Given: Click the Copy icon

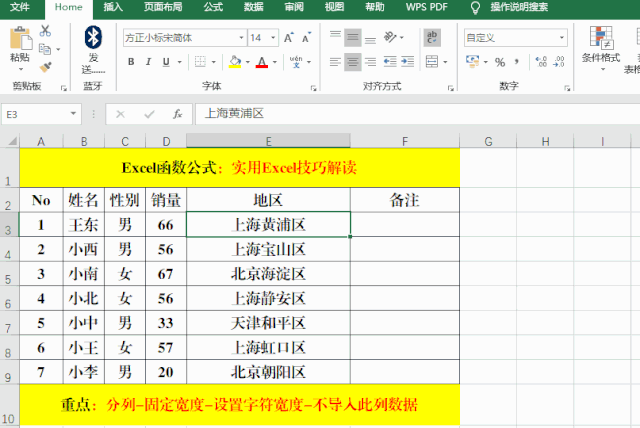Looking at the screenshot, I should click(44, 49).
